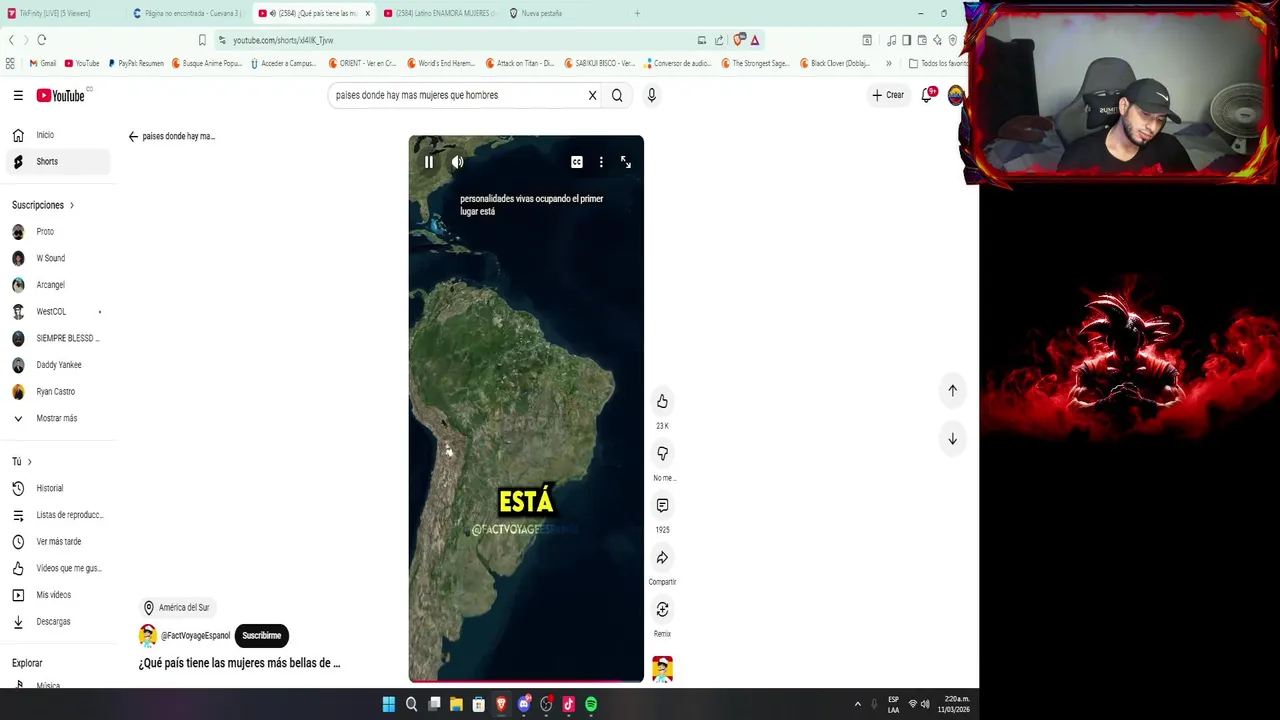Go to the YouTube home logo
The image size is (1280, 720).
click(61, 95)
